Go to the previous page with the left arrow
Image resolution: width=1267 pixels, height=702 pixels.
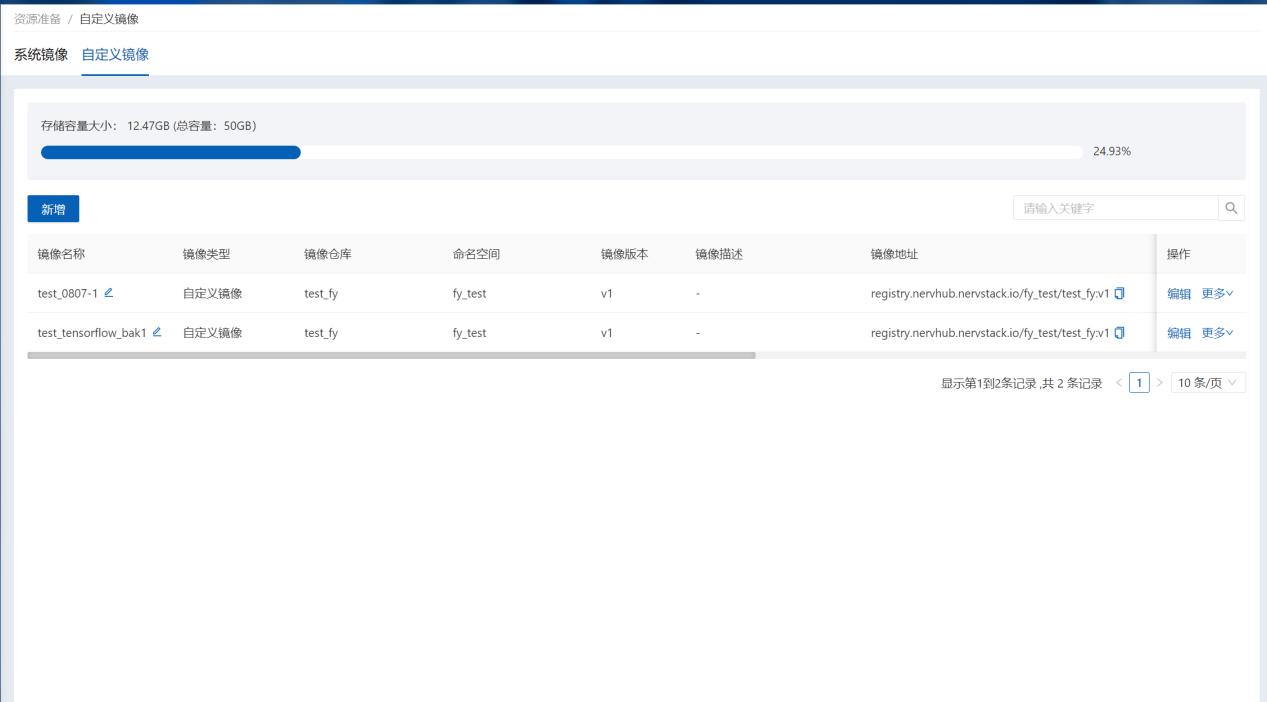tap(1119, 384)
